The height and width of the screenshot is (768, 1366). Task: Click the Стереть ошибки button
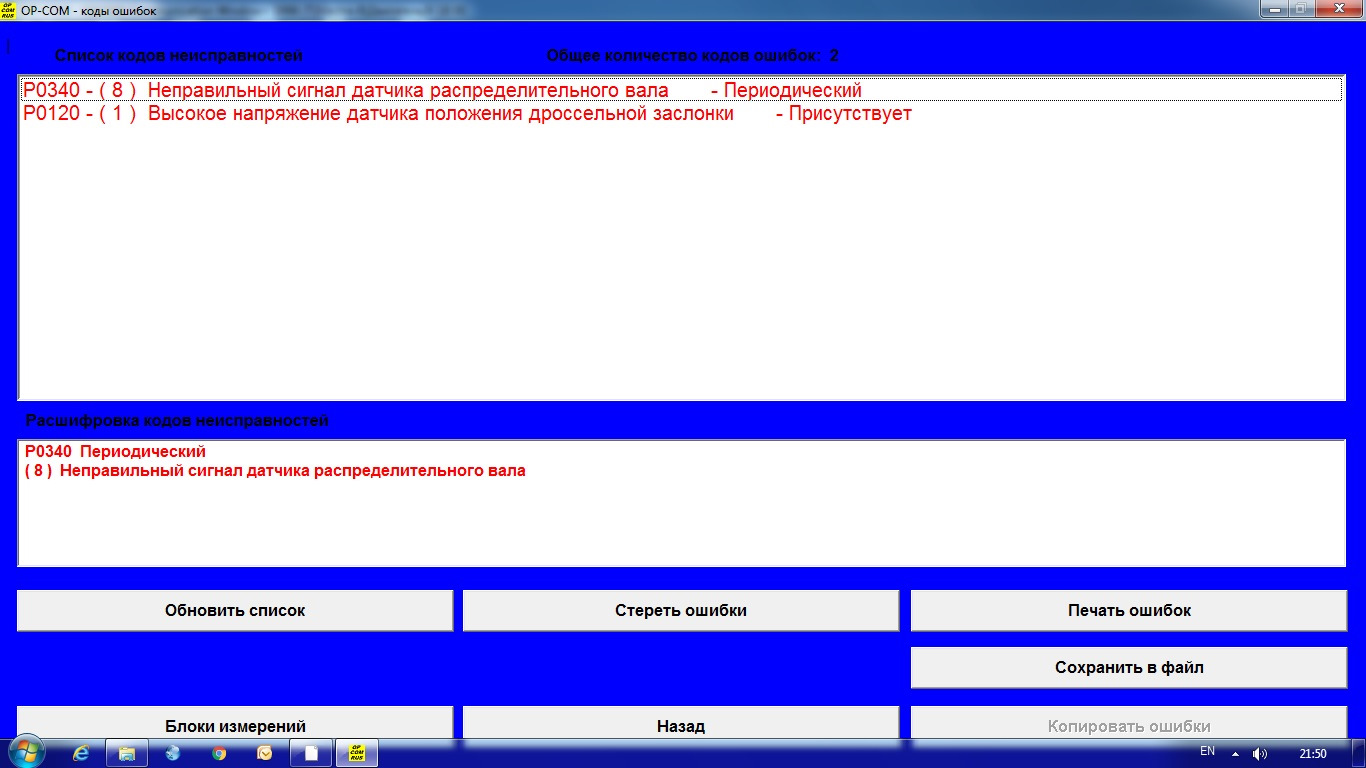(x=681, y=610)
